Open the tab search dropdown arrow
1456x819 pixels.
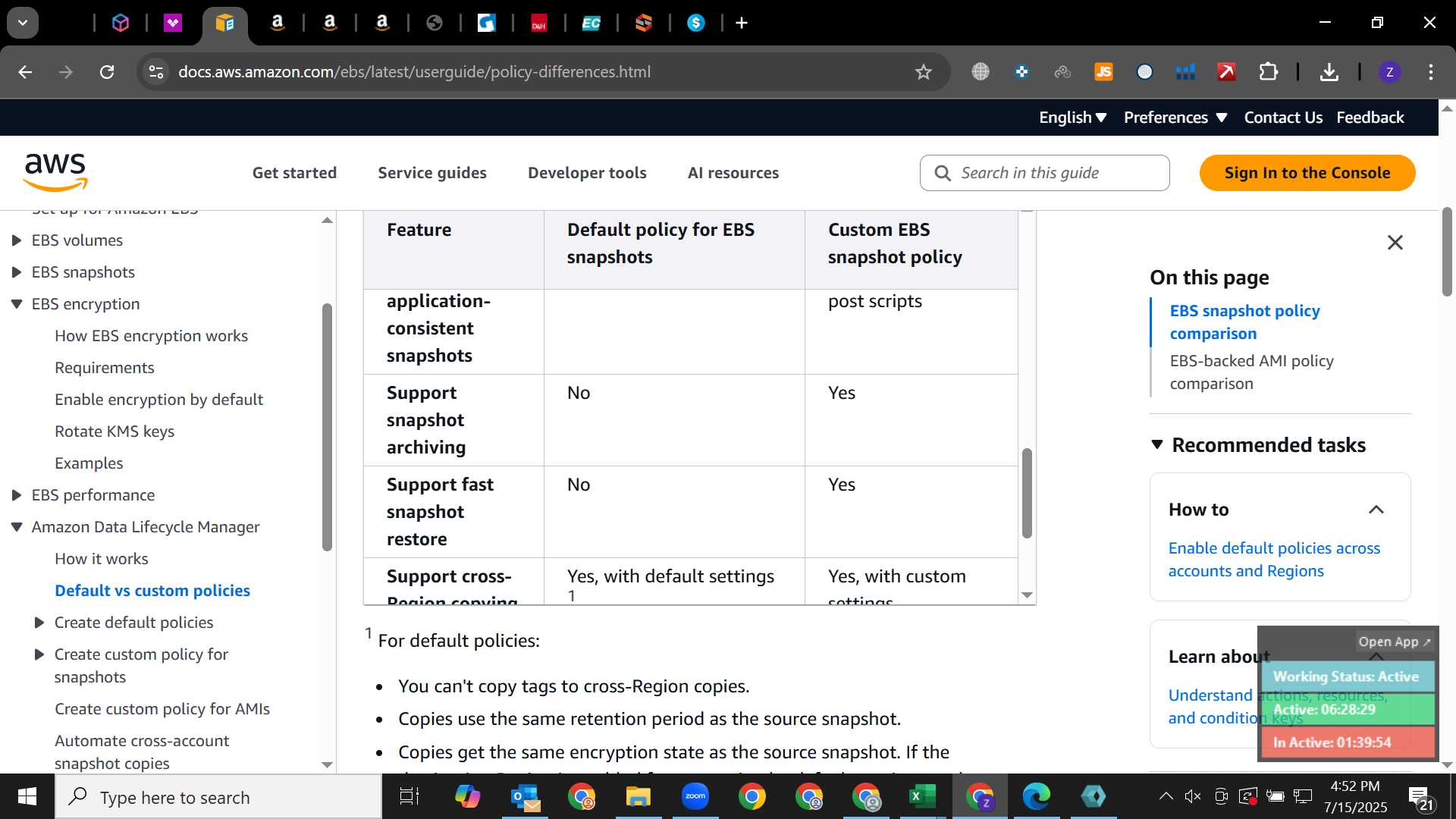coord(23,23)
